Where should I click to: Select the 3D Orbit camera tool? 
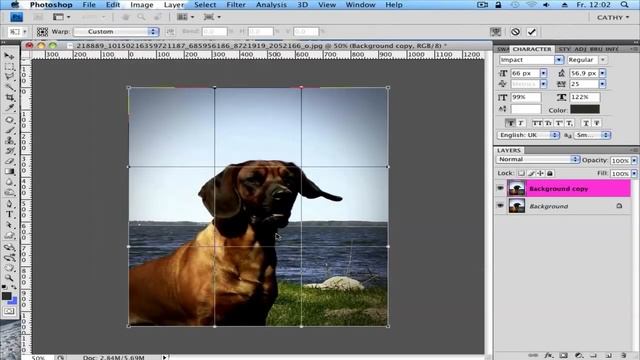click(9, 258)
